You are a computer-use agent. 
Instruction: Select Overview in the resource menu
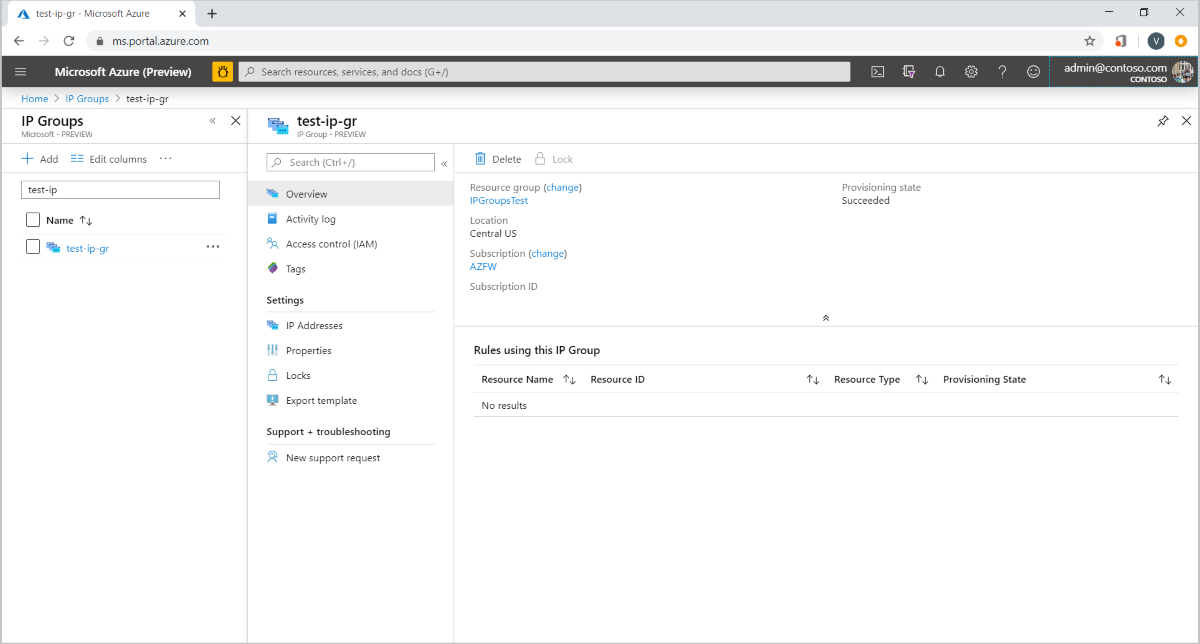[350, 194]
